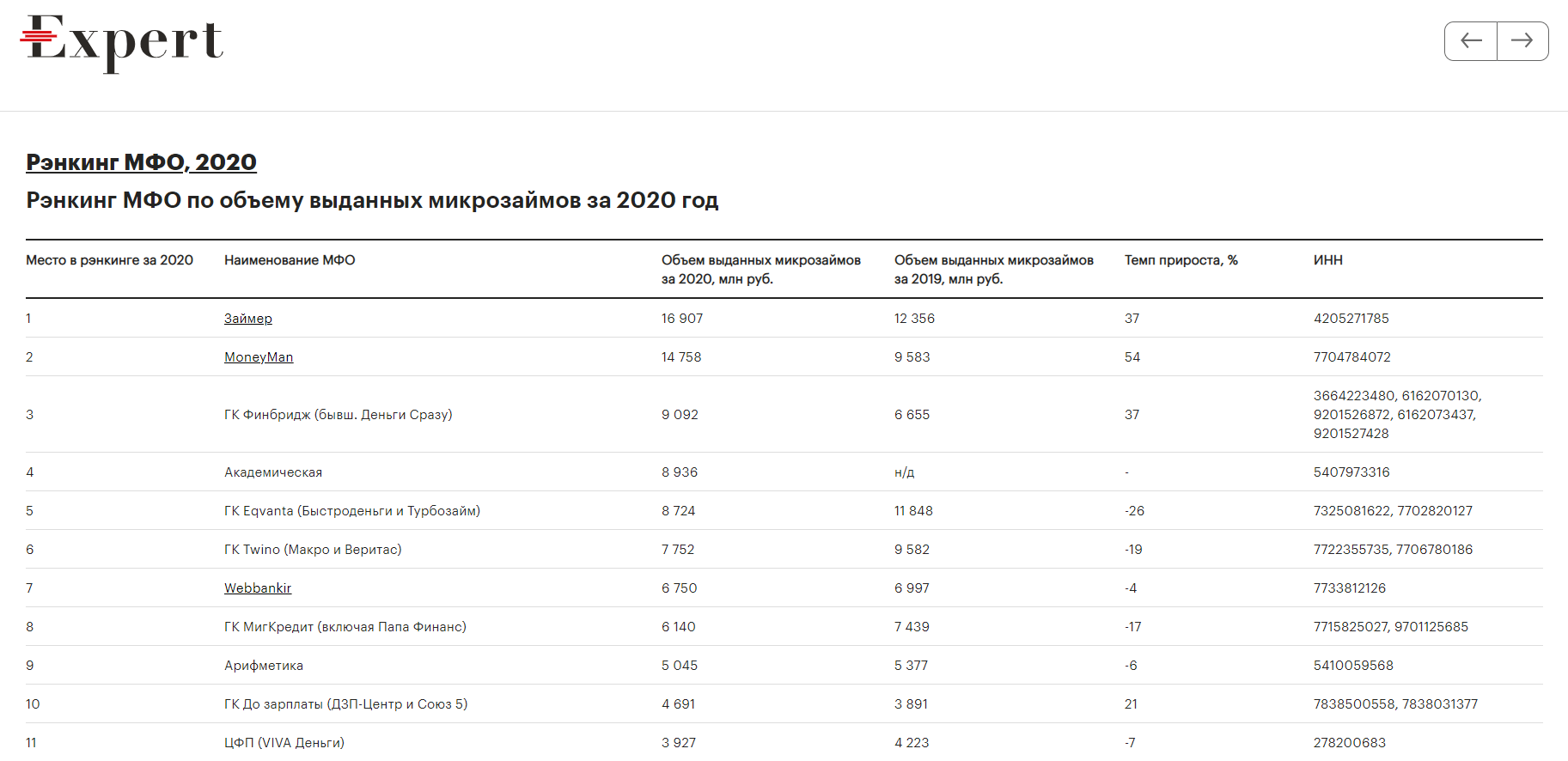Open the Webbankir company link

(257, 588)
